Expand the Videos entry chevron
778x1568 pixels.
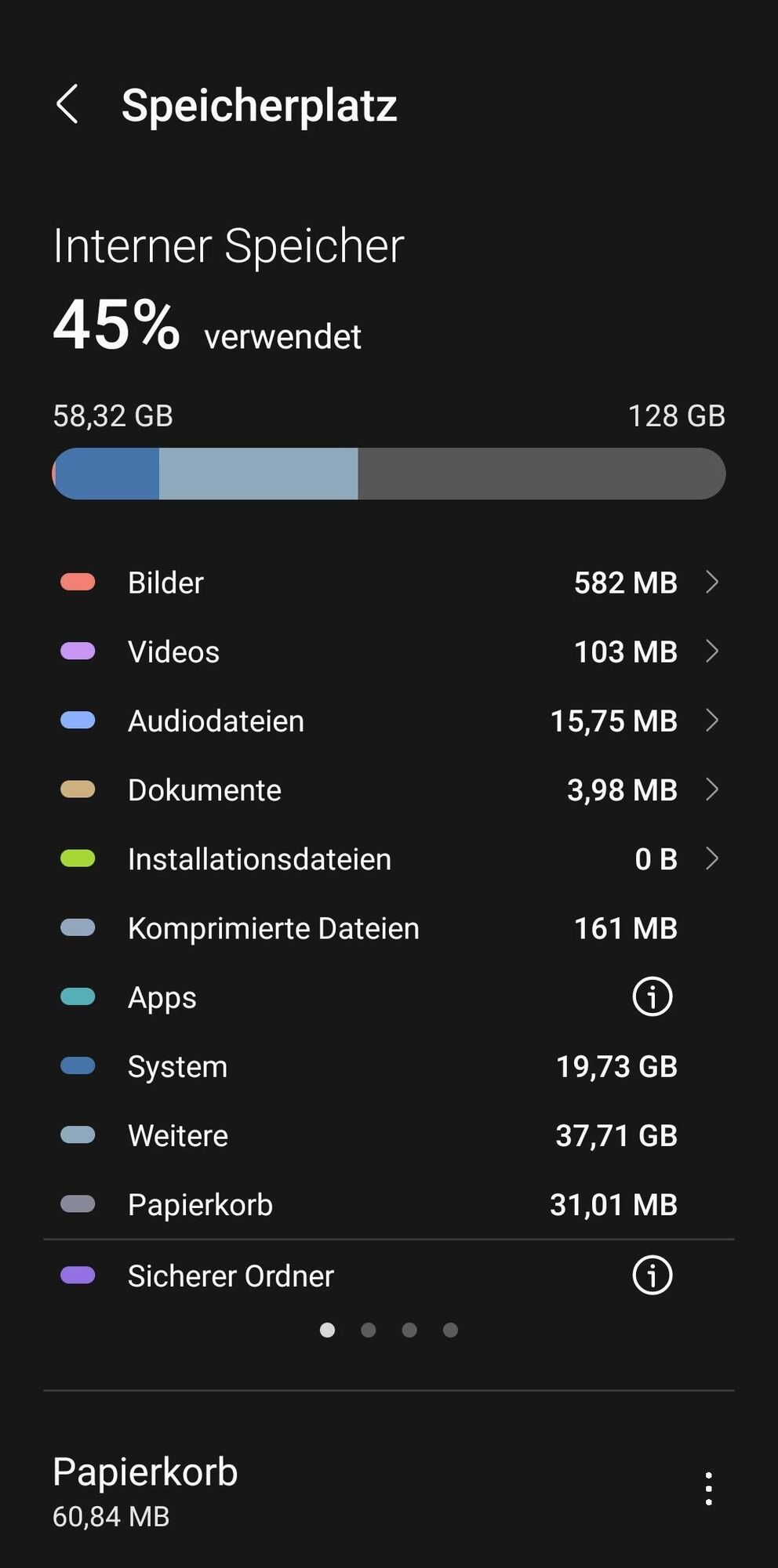tap(712, 651)
